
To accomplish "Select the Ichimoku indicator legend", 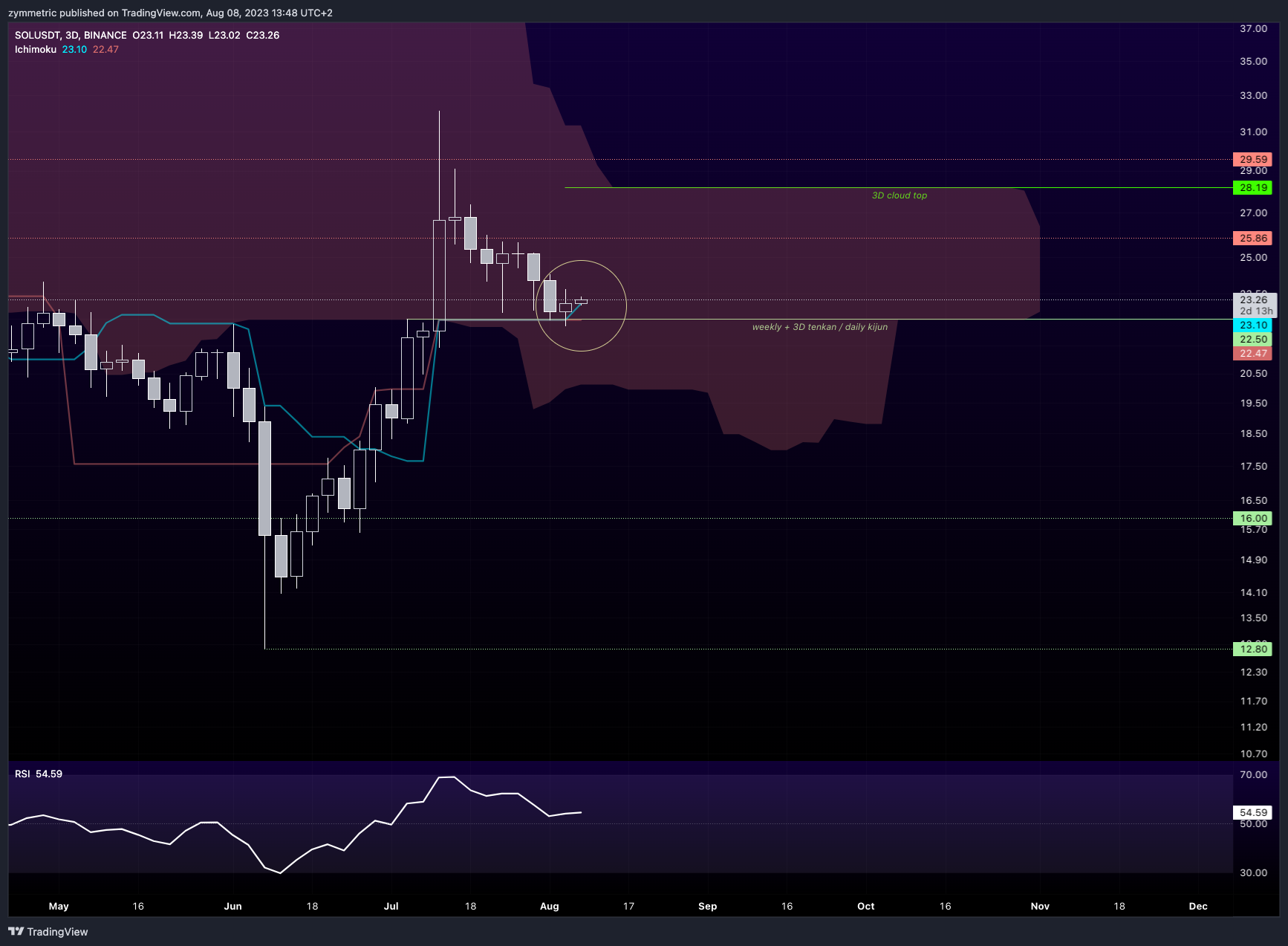I will pos(36,49).
